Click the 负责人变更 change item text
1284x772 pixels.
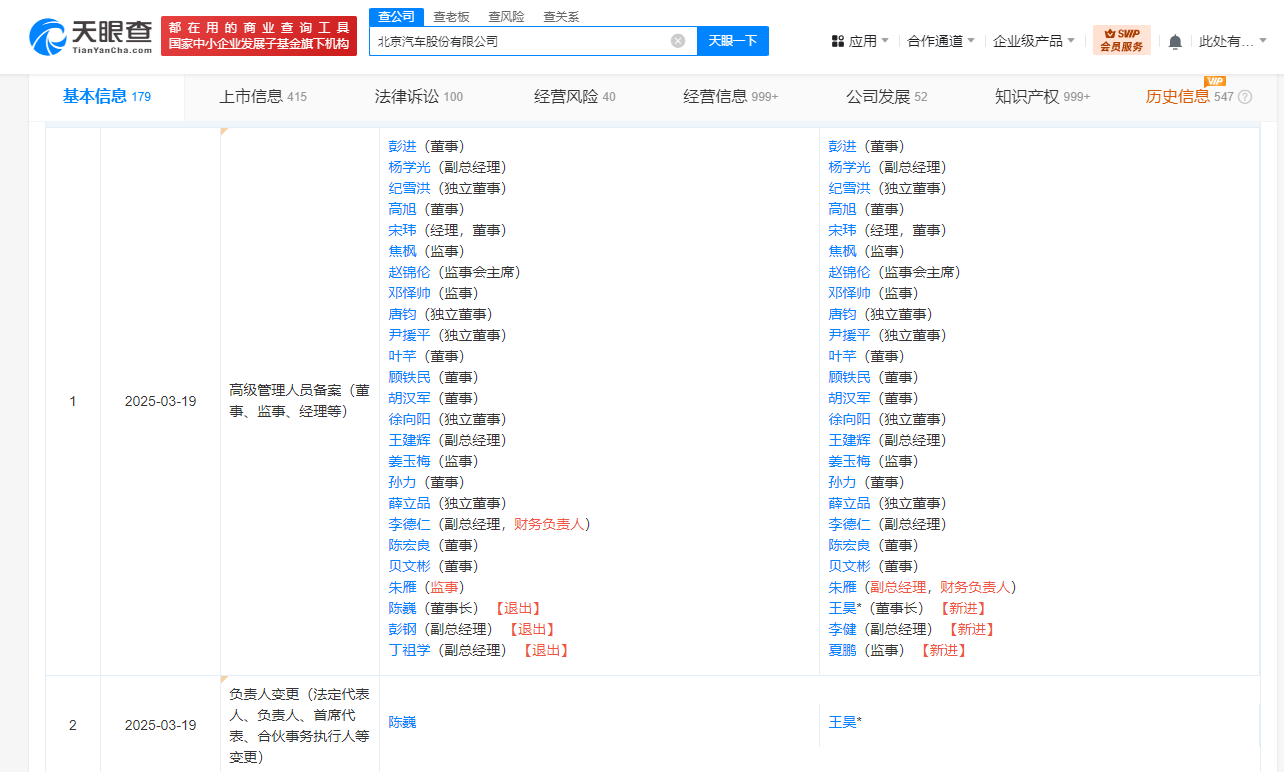tap(299, 725)
